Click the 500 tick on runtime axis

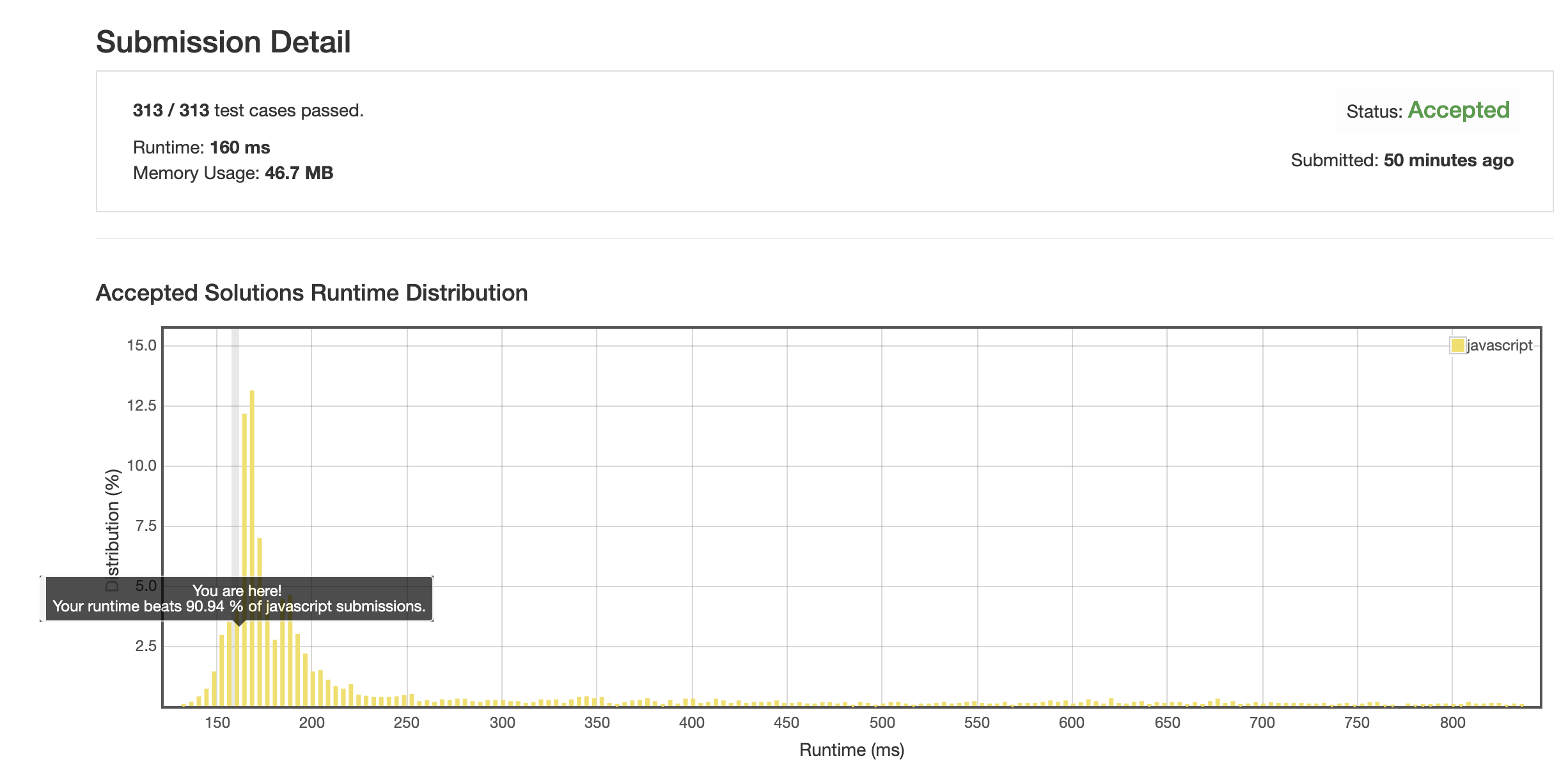click(882, 723)
